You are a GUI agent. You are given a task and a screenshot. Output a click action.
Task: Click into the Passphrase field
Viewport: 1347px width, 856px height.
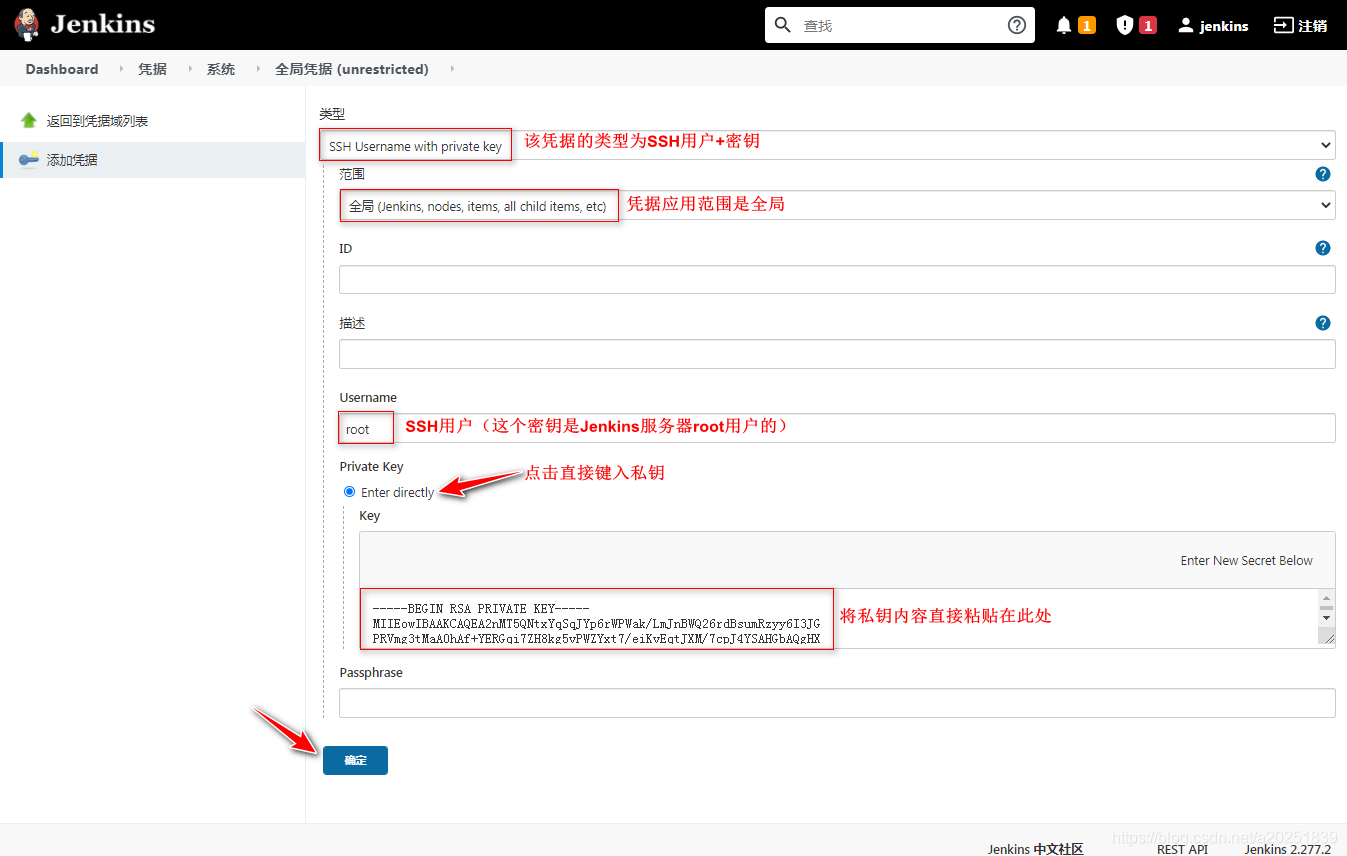(837, 703)
